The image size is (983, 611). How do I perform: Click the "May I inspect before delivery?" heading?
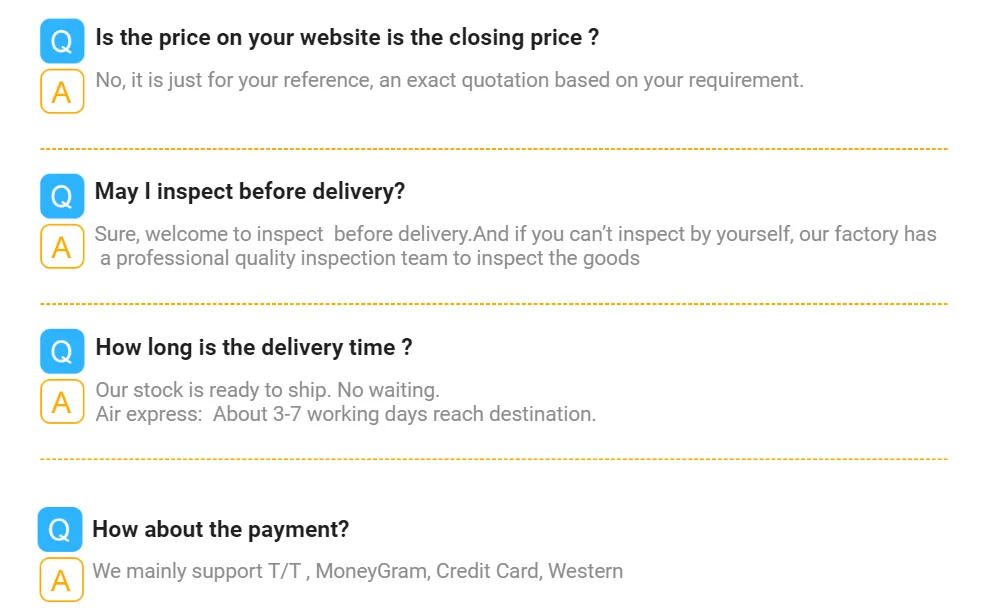click(x=250, y=191)
